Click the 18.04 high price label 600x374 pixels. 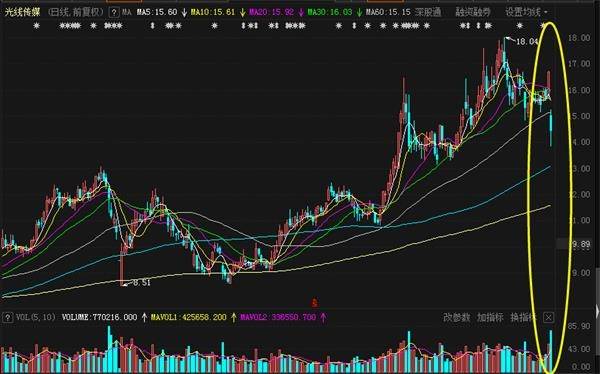527,41
